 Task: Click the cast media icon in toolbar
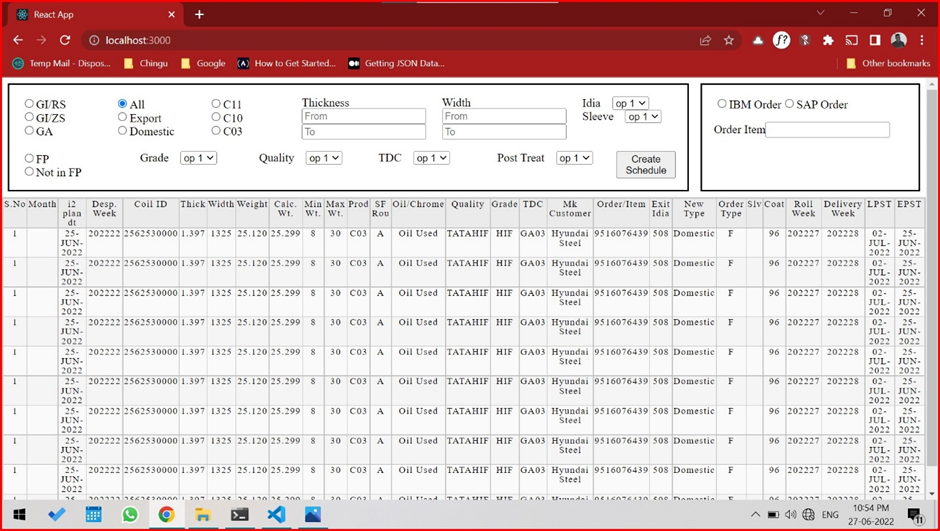(851, 40)
